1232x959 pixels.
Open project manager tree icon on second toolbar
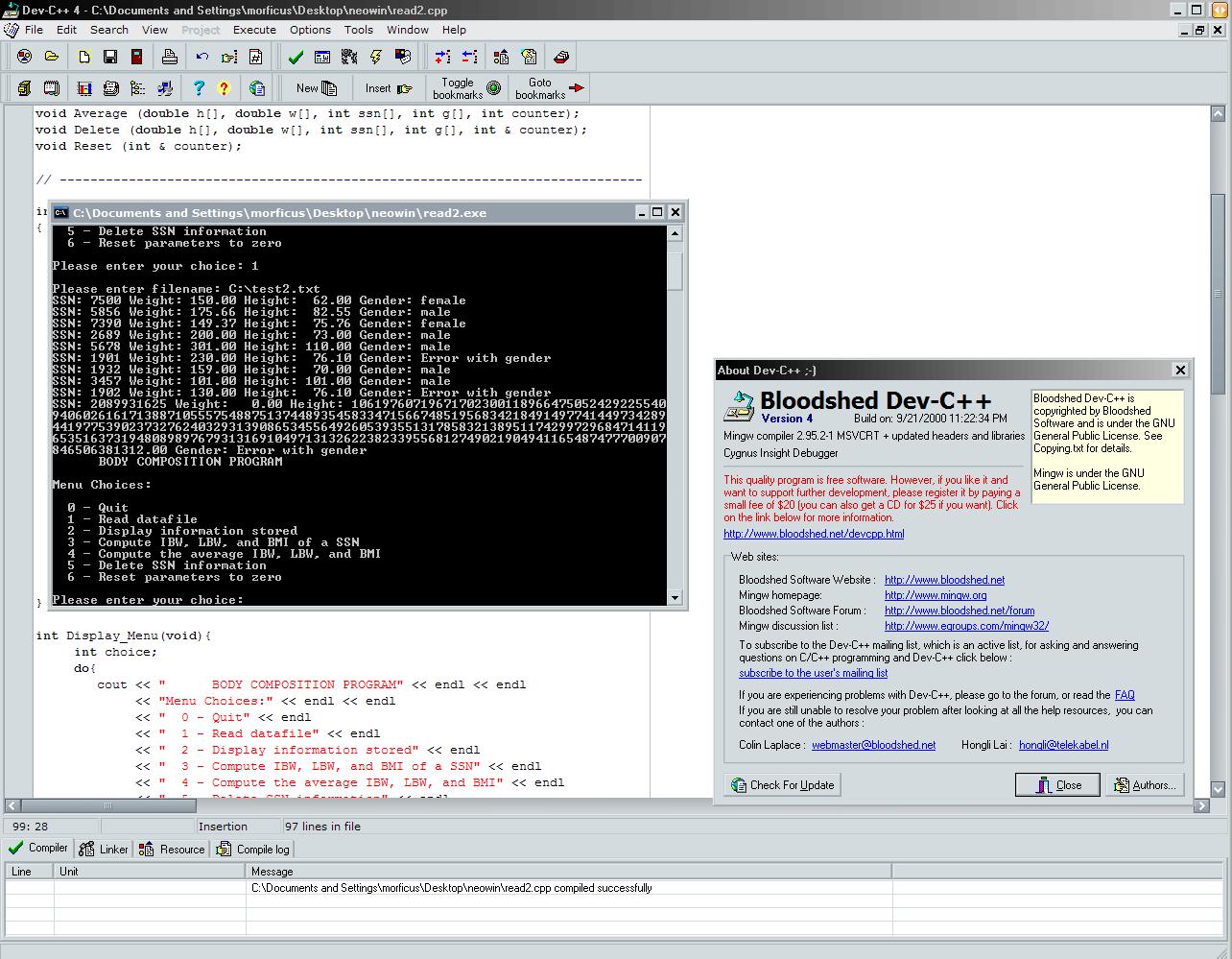(137, 87)
